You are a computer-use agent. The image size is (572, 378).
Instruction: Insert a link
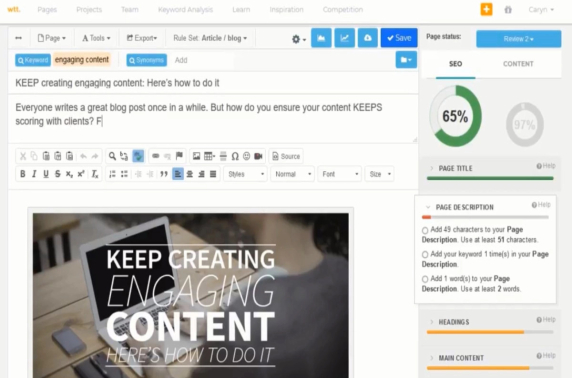156,156
